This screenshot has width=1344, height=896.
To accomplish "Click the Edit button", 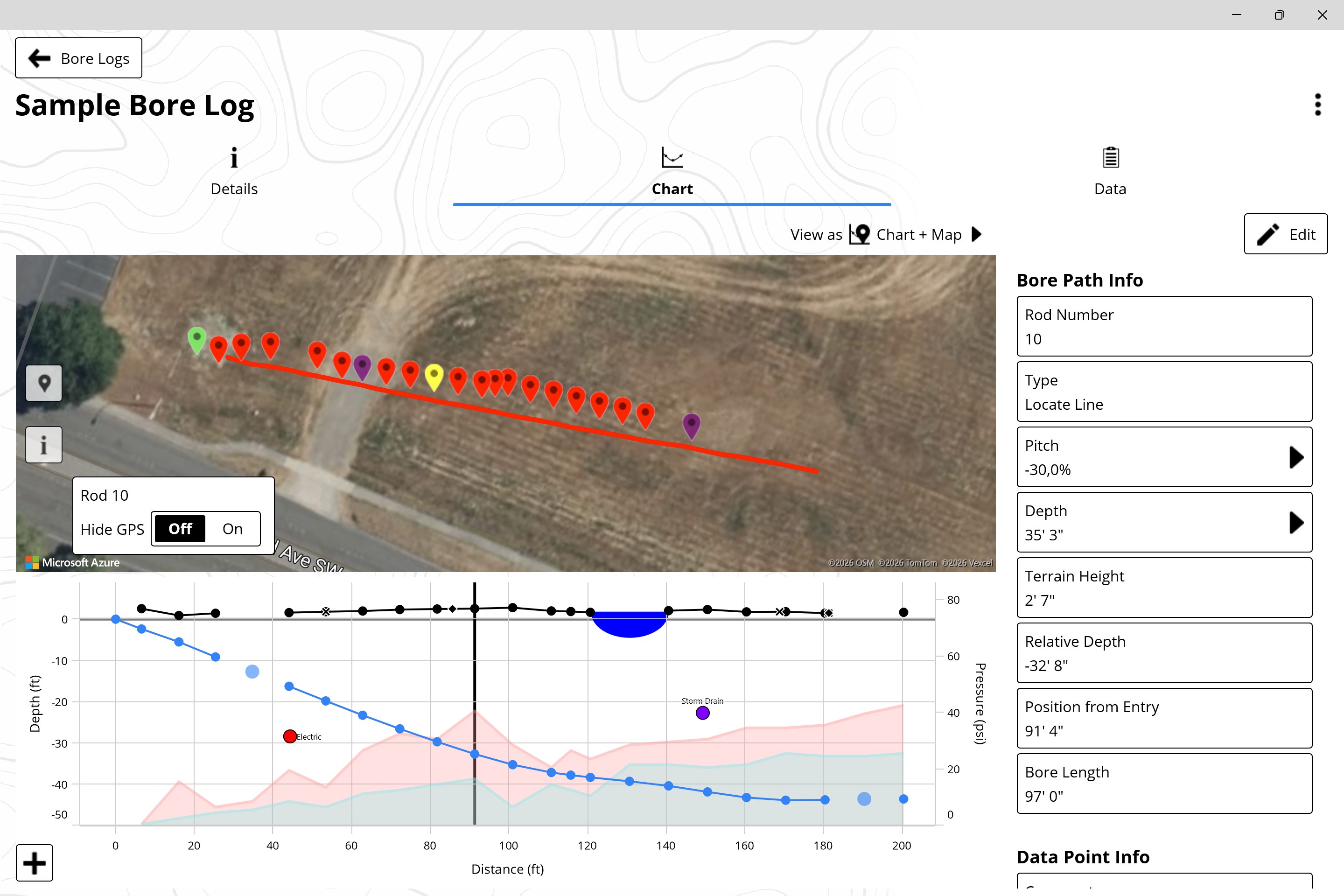I will click(1286, 234).
